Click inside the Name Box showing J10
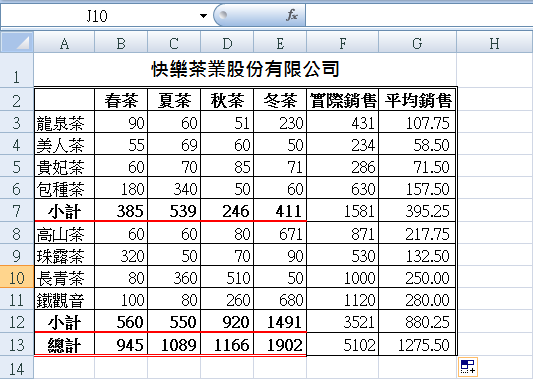Viewport: 533px width, 379px height. tap(98, 16)
